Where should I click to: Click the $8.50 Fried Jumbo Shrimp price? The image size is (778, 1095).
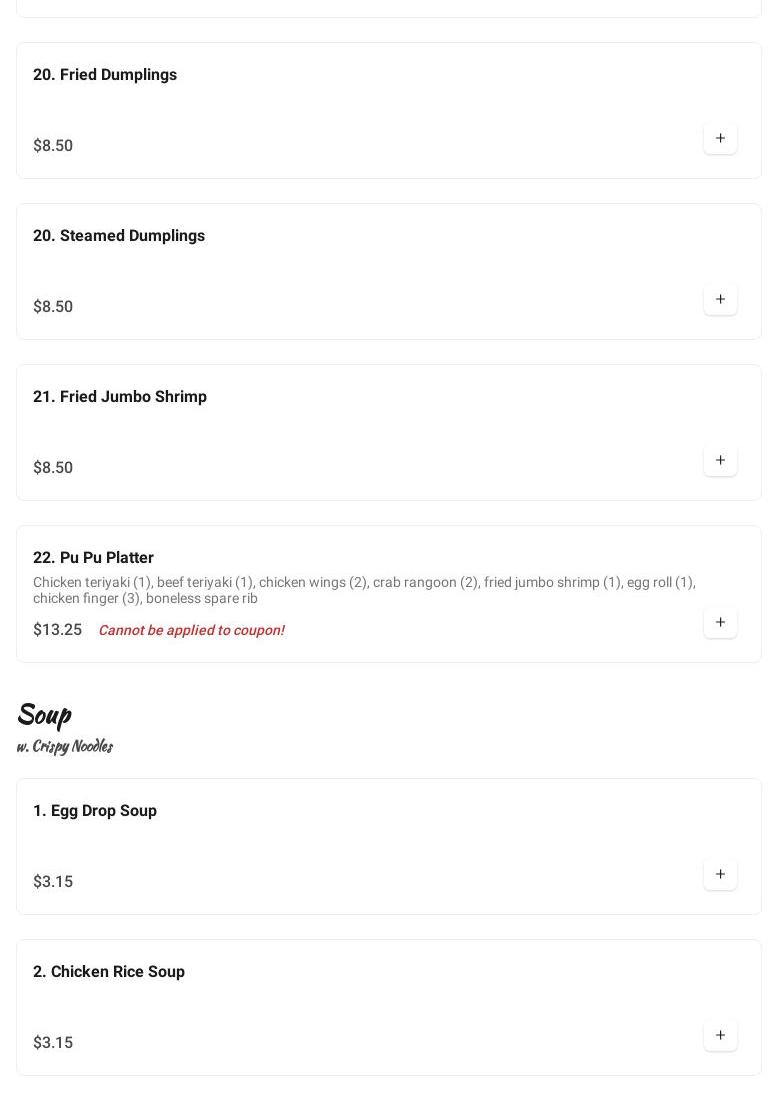pyautogui.click(x=53, y=468)
